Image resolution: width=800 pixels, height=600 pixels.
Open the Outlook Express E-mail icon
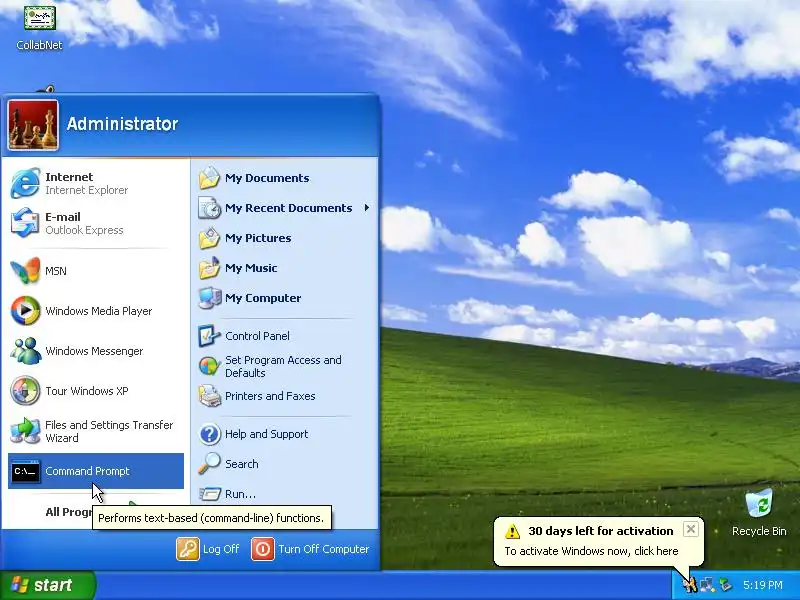coord(25,223)
